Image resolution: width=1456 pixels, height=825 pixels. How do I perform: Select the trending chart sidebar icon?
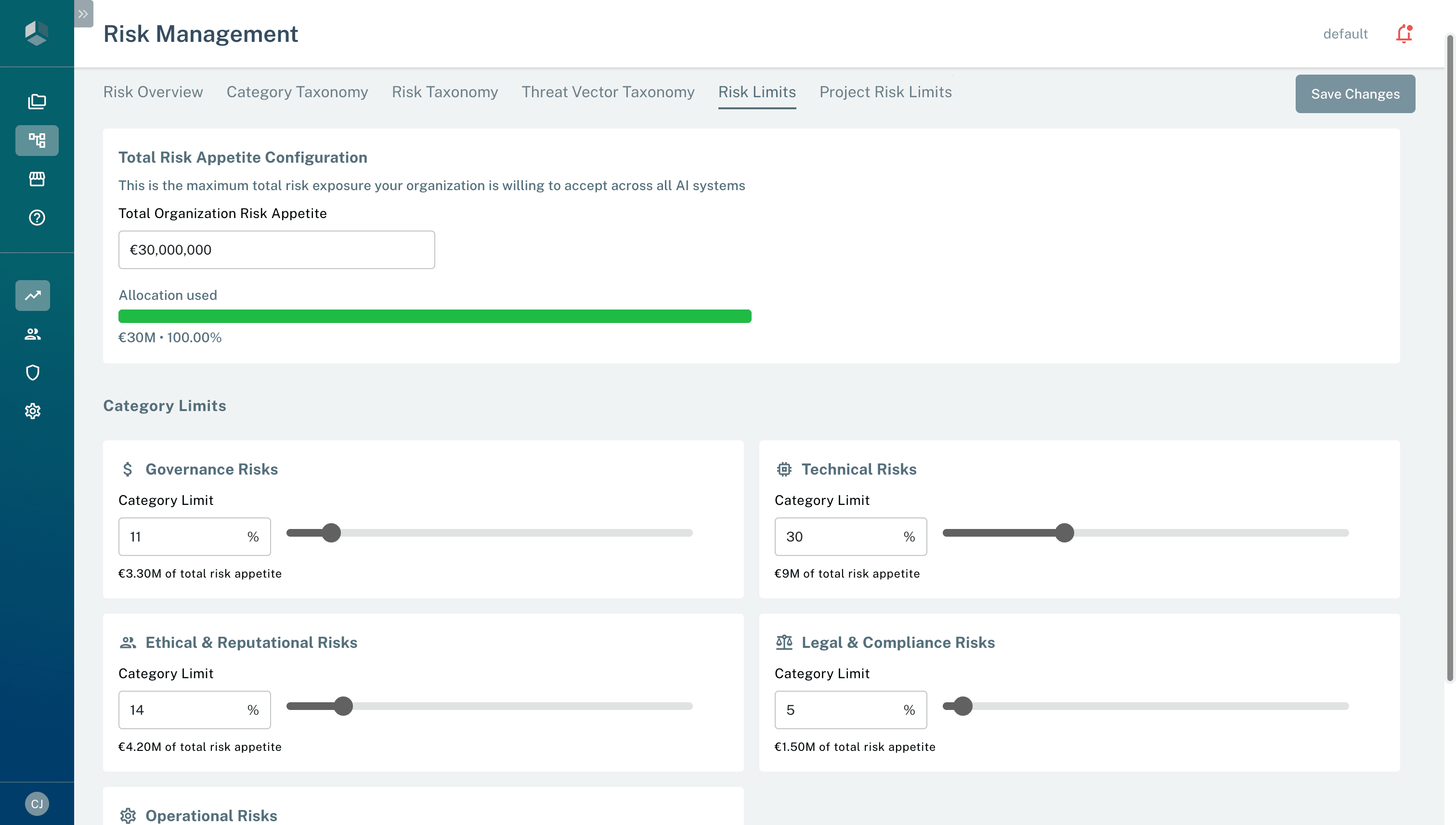33,295
